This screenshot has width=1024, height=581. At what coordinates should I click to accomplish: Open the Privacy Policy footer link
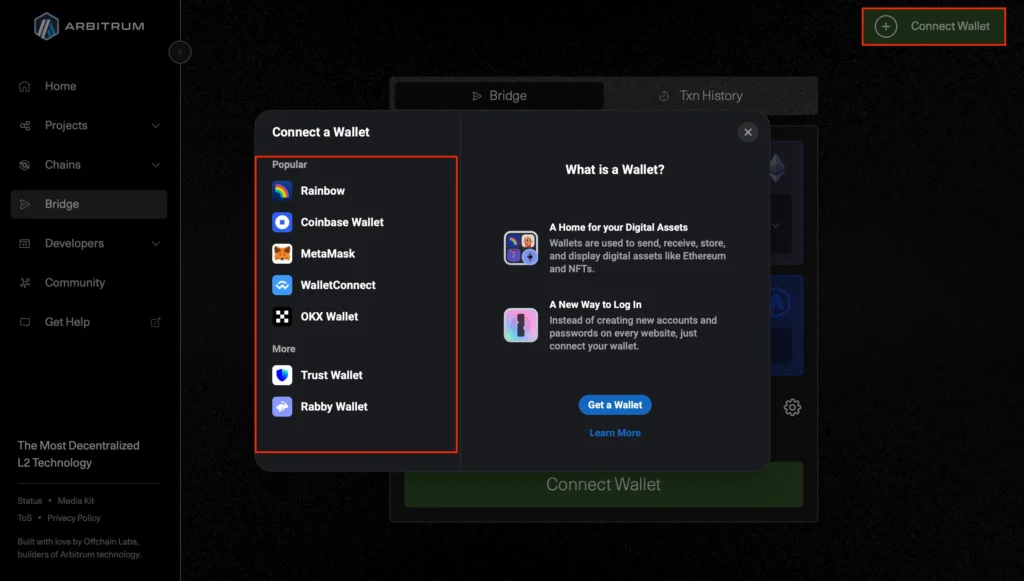74,518
